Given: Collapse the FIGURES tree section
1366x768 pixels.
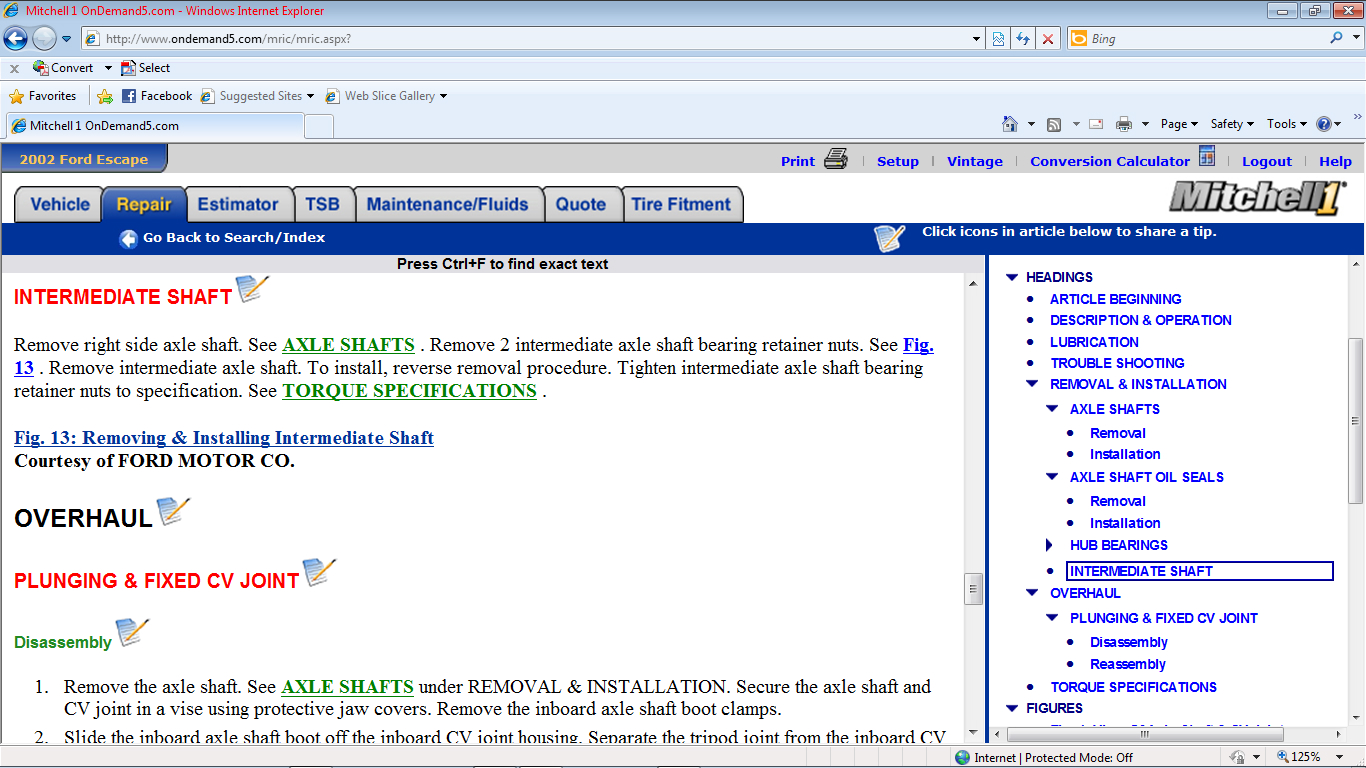Looking at the screenshot, I should [x=1012, y=708].
